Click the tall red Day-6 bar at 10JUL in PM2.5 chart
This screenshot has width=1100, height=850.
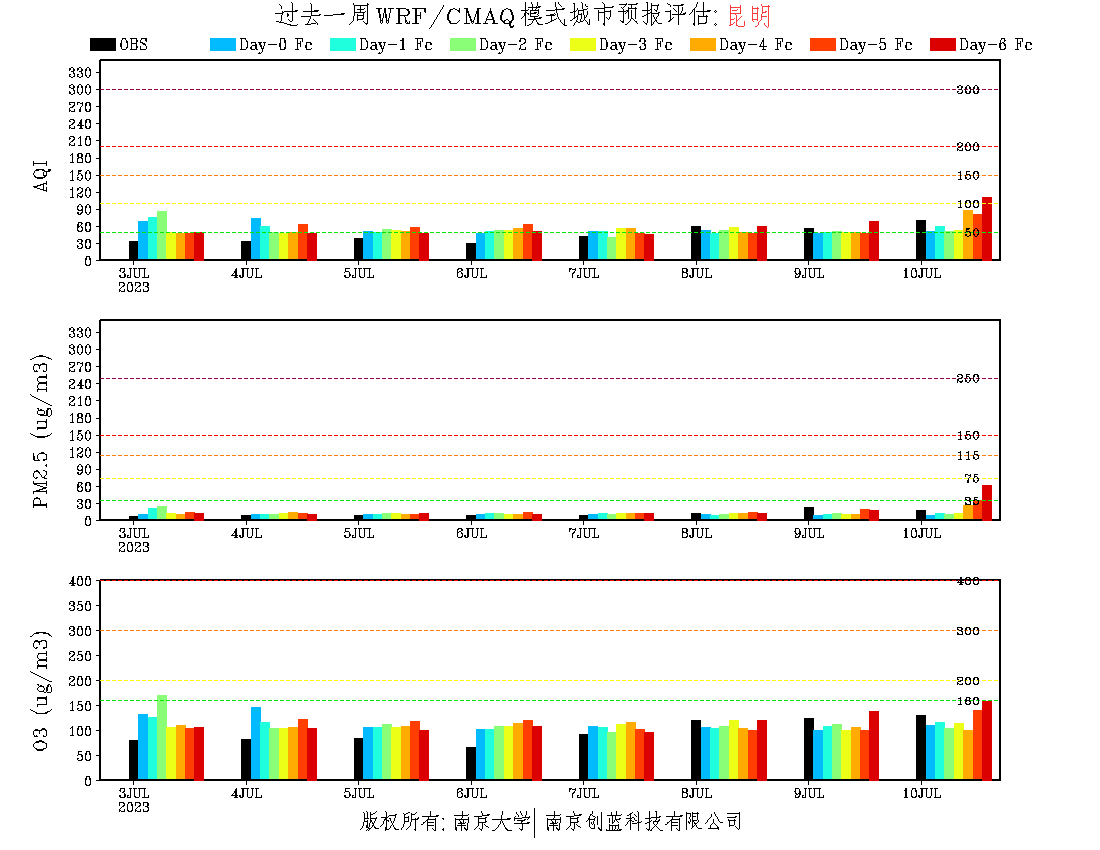[987, 502]
